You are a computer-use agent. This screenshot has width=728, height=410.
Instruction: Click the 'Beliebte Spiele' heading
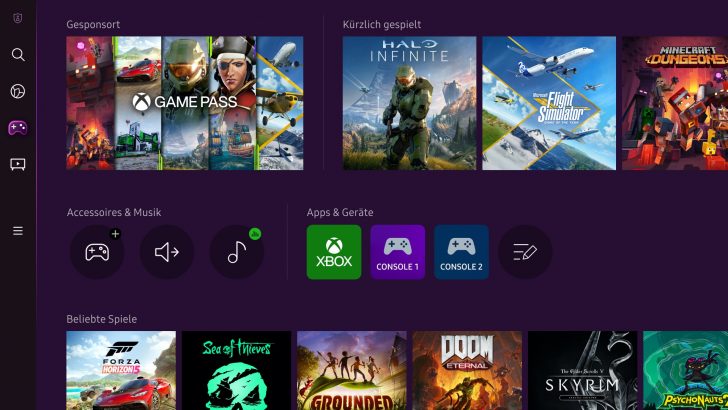(102, 319)
